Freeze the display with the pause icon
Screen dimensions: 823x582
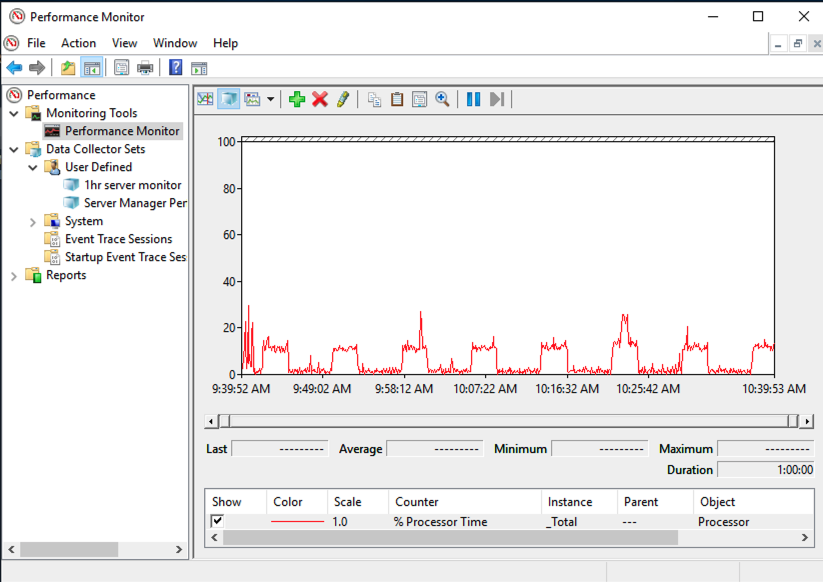[472, 99]
